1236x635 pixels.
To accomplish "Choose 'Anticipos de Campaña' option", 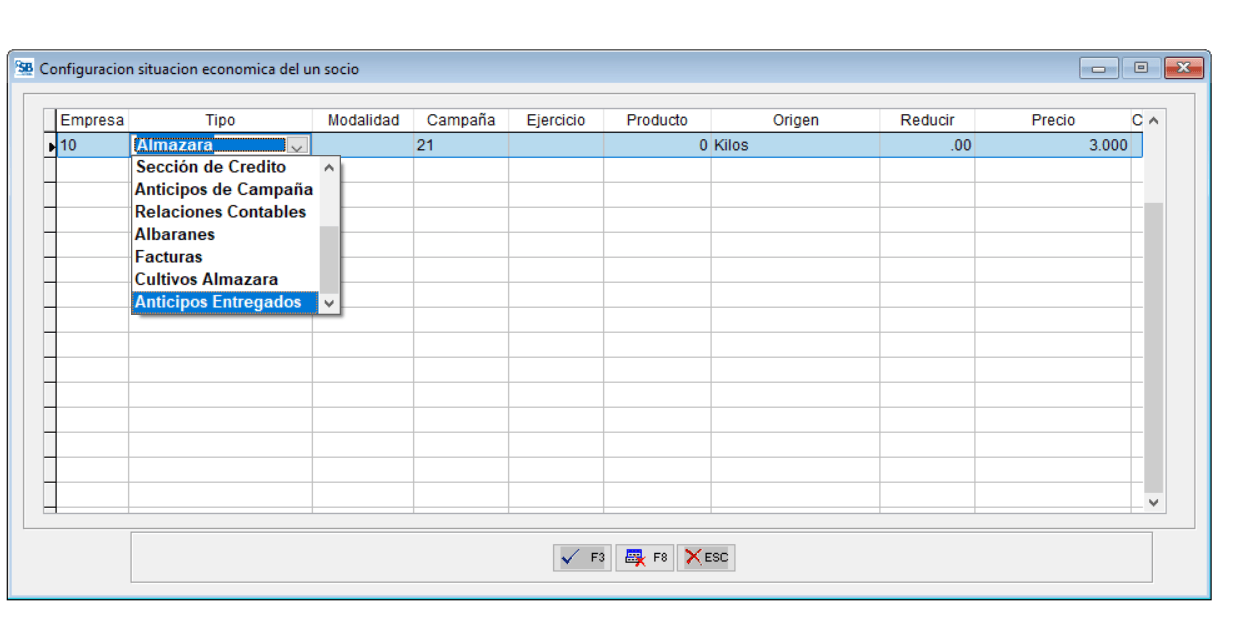I will [224, 189].
